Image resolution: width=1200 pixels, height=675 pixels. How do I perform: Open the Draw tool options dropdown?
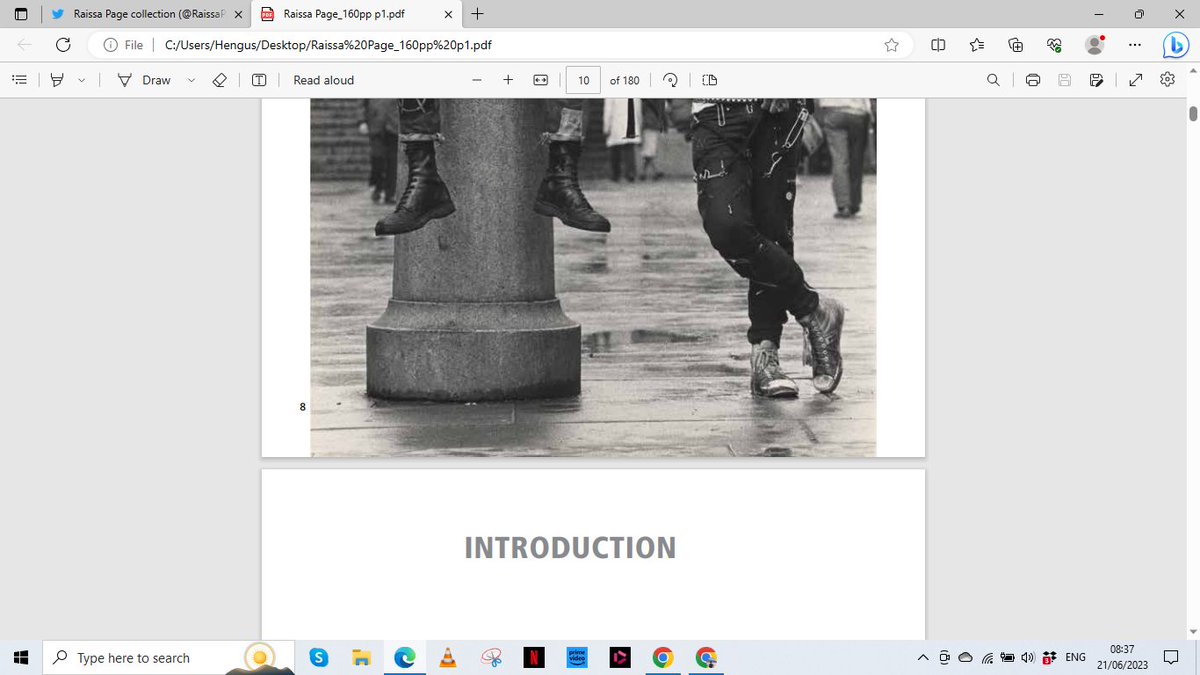(x=190, y=80)
